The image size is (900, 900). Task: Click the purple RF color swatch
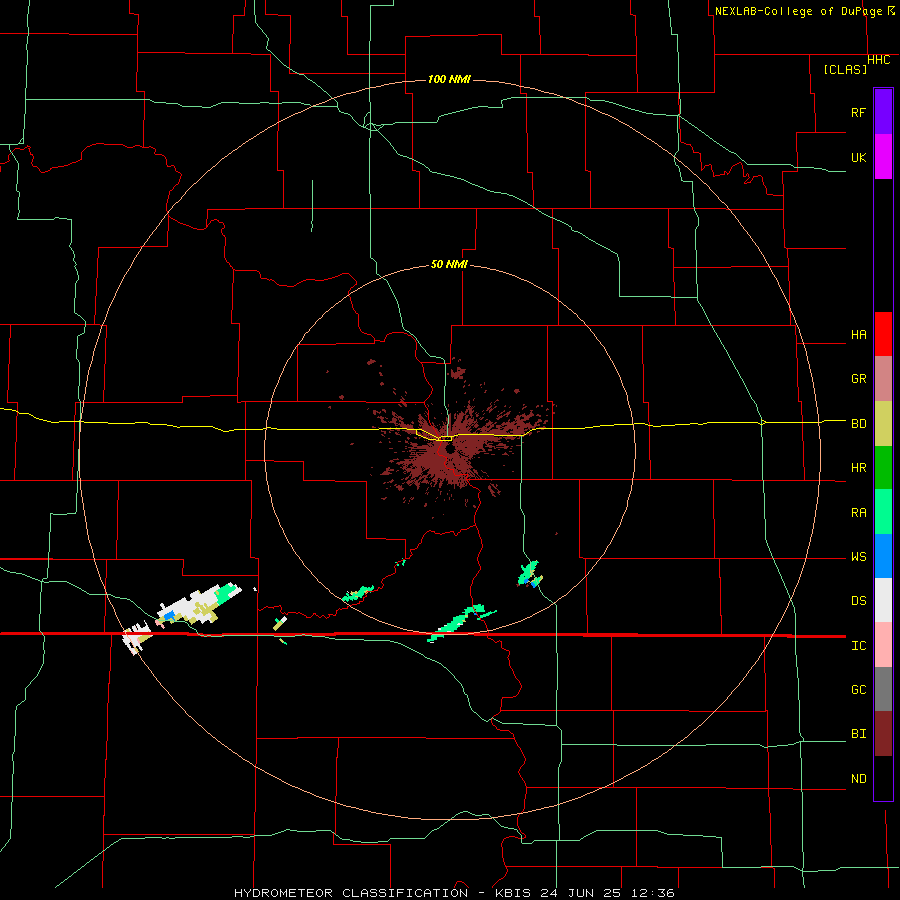click(x=883, y=112)
